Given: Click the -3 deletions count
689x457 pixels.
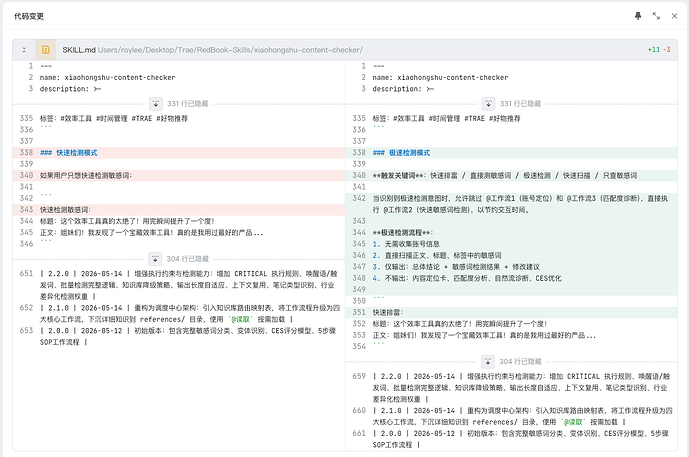Looking at the screenshot, I should [667, 50].
